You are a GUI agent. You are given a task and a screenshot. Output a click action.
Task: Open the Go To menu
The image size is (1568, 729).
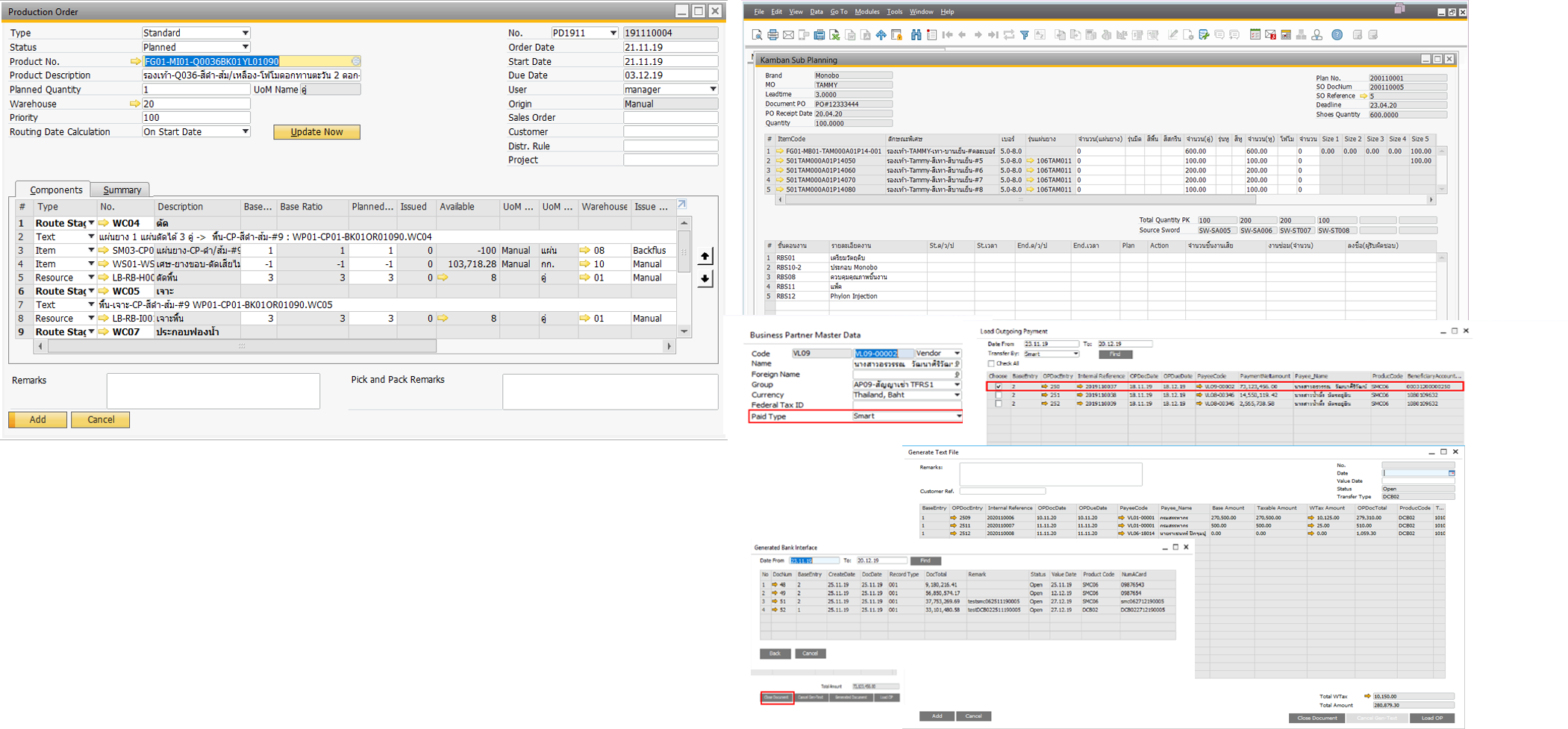[x=839, y=12]
